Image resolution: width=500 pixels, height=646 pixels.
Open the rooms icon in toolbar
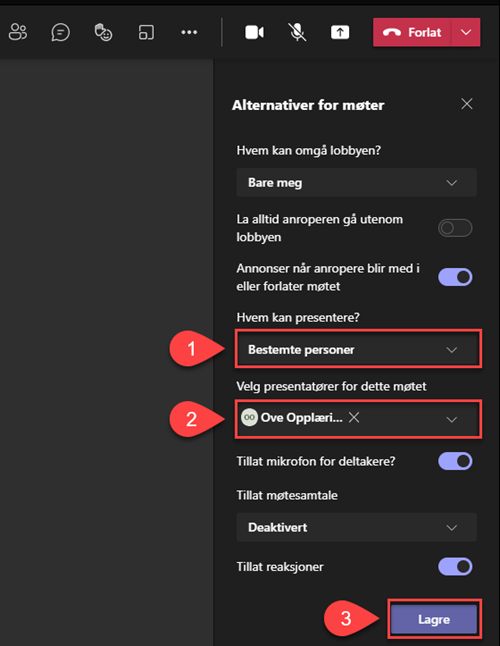point(146,32)
